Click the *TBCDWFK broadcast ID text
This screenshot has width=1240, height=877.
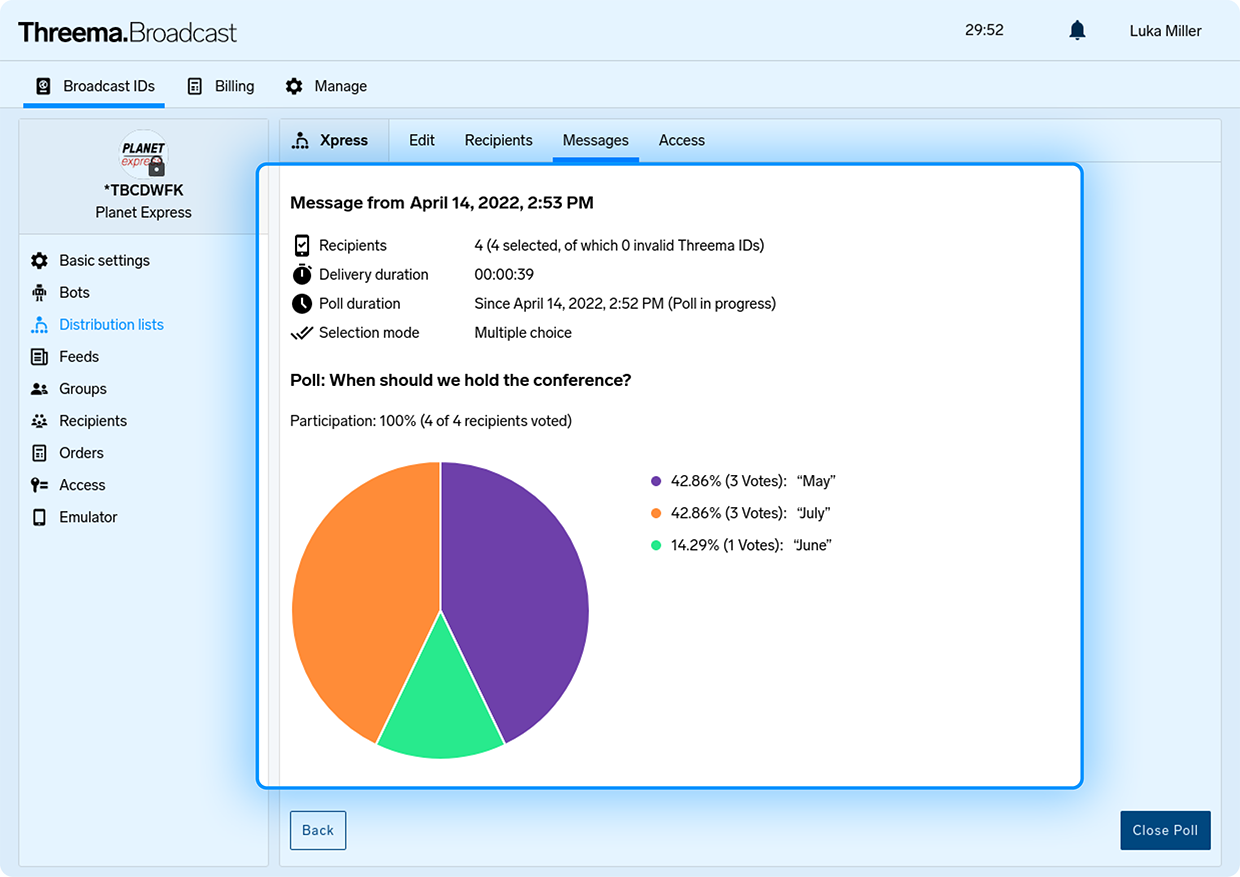click(144, 190)
